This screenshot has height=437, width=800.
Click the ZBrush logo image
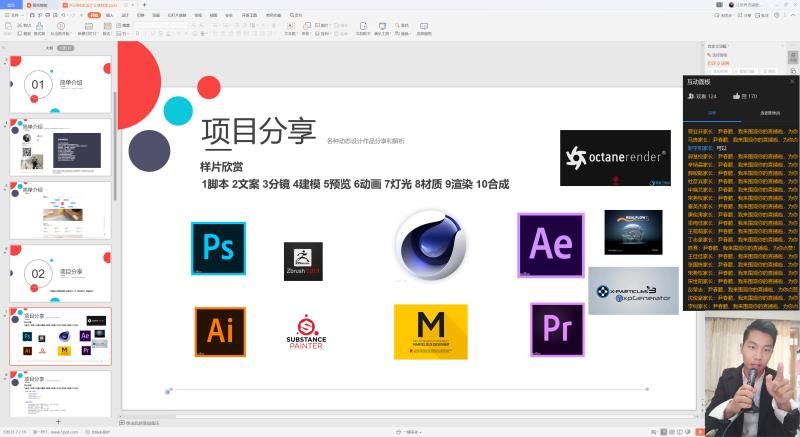[303, 261]
